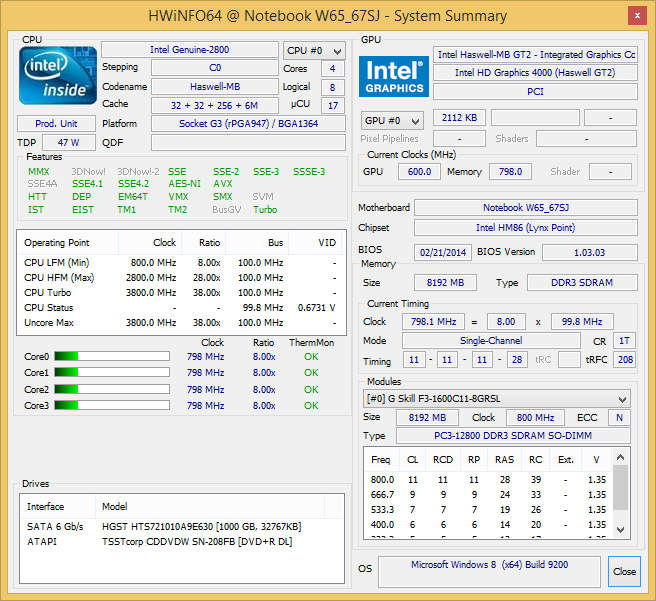Click the Intel Genuine-2800 CPU name field
This screenshot has height=601, width=656.
[x=190, y=50]
